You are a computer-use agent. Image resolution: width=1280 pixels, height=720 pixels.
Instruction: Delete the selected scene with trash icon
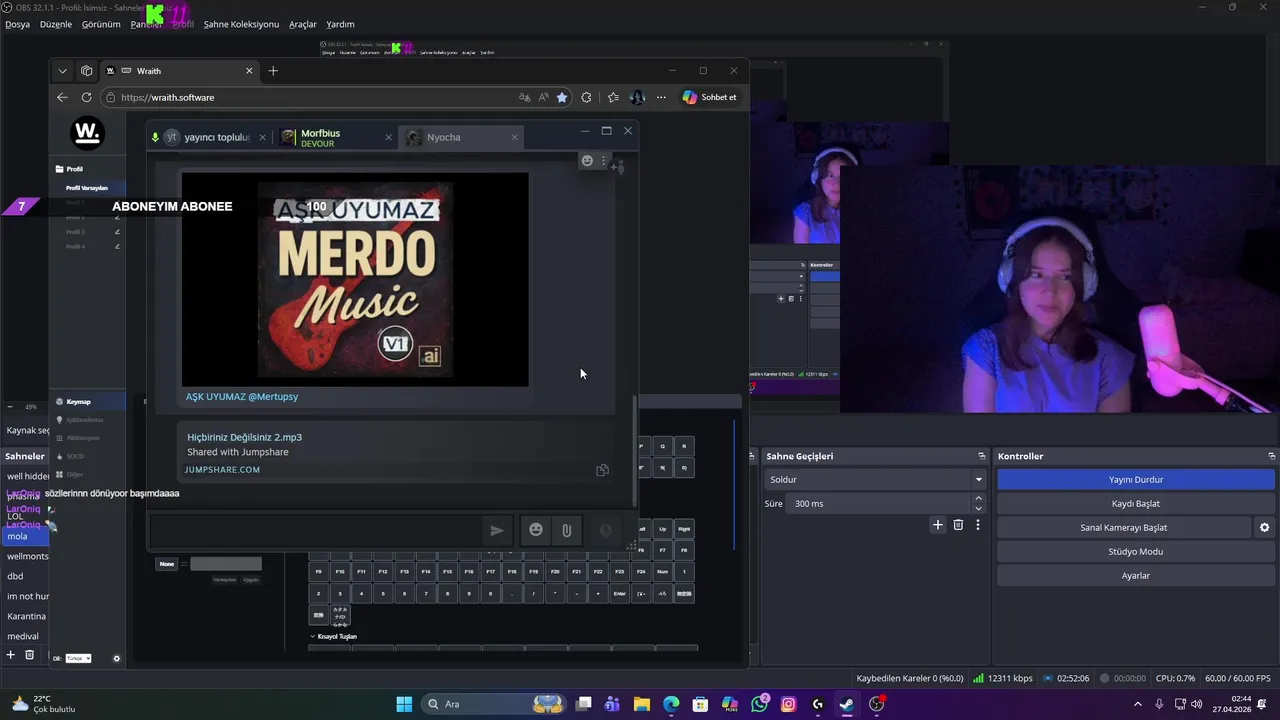tap(30, 655)
